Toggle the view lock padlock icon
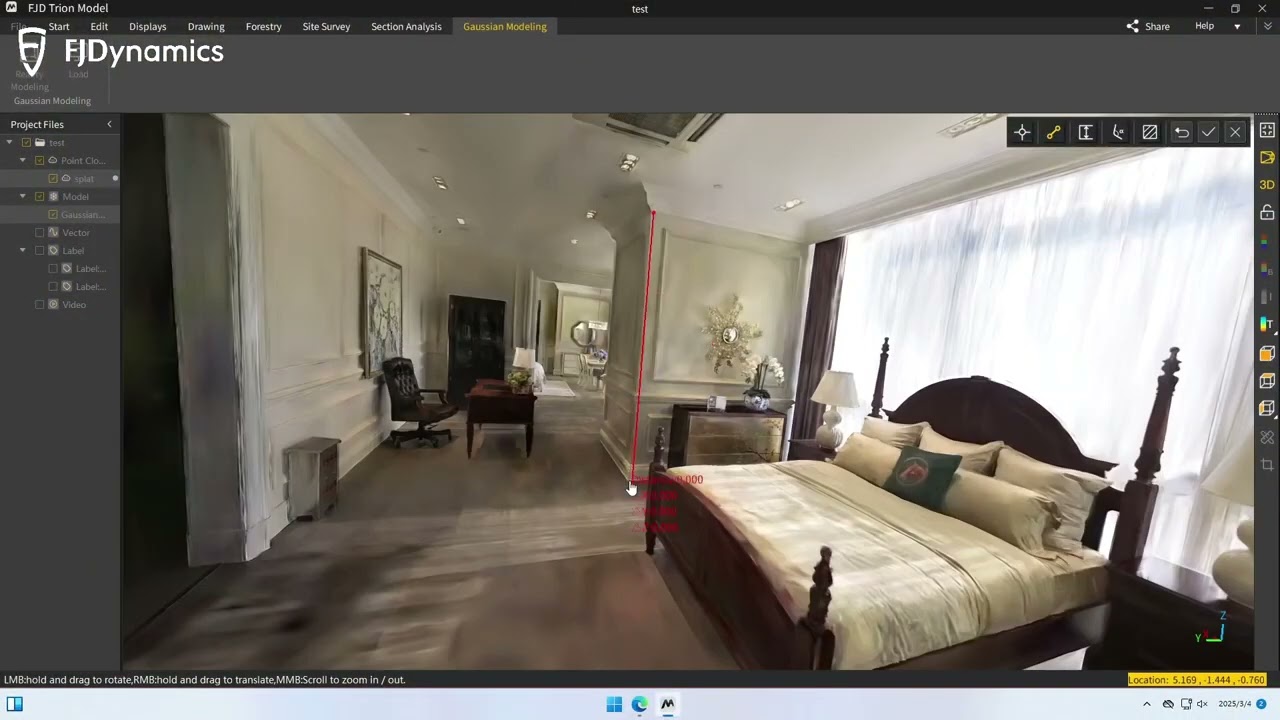This screenshot has height=720, width=1280. (x=1267, y=212)
